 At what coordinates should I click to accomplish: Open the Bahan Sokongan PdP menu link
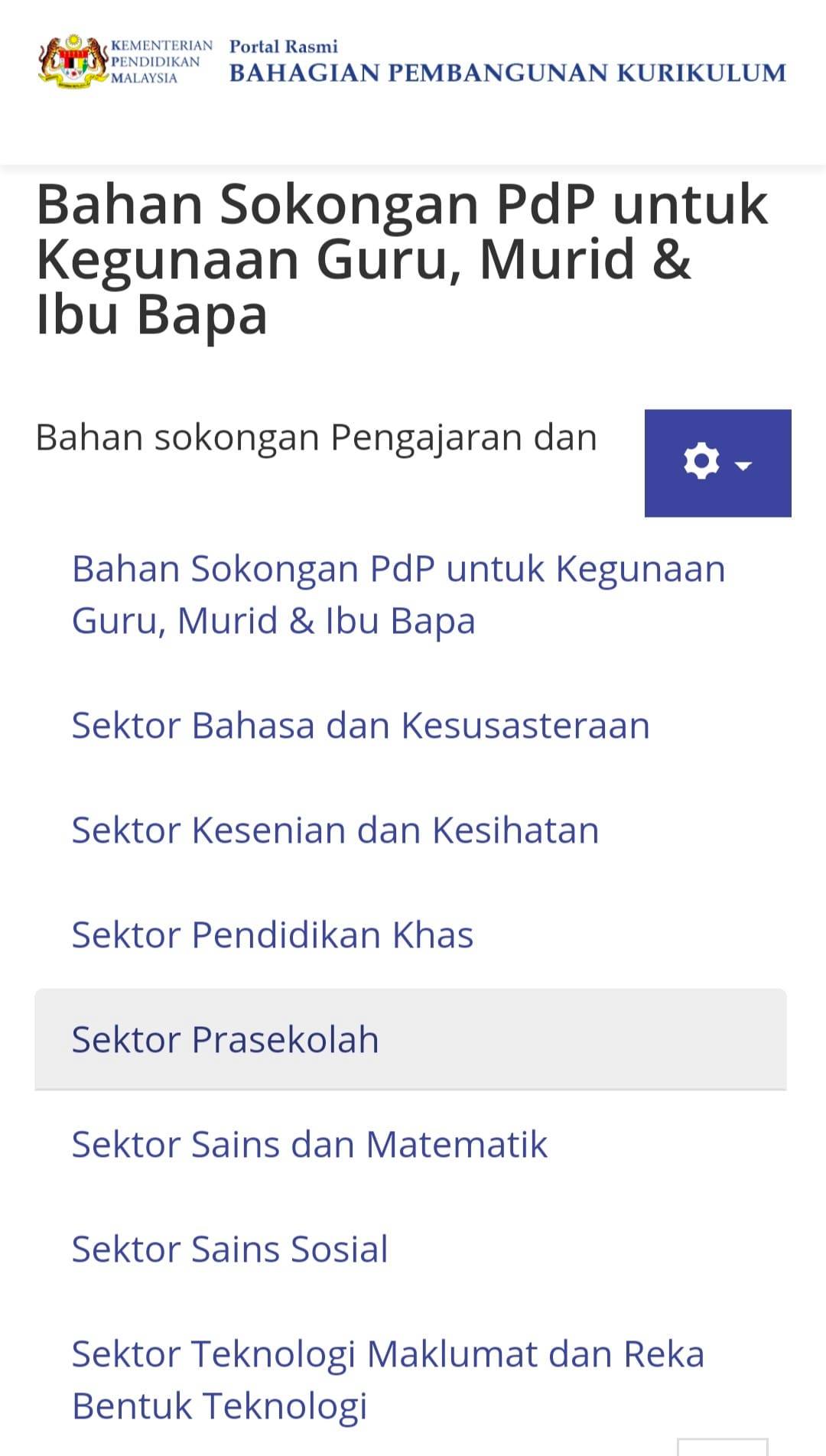pyautogui.click(x=398, y=594)
